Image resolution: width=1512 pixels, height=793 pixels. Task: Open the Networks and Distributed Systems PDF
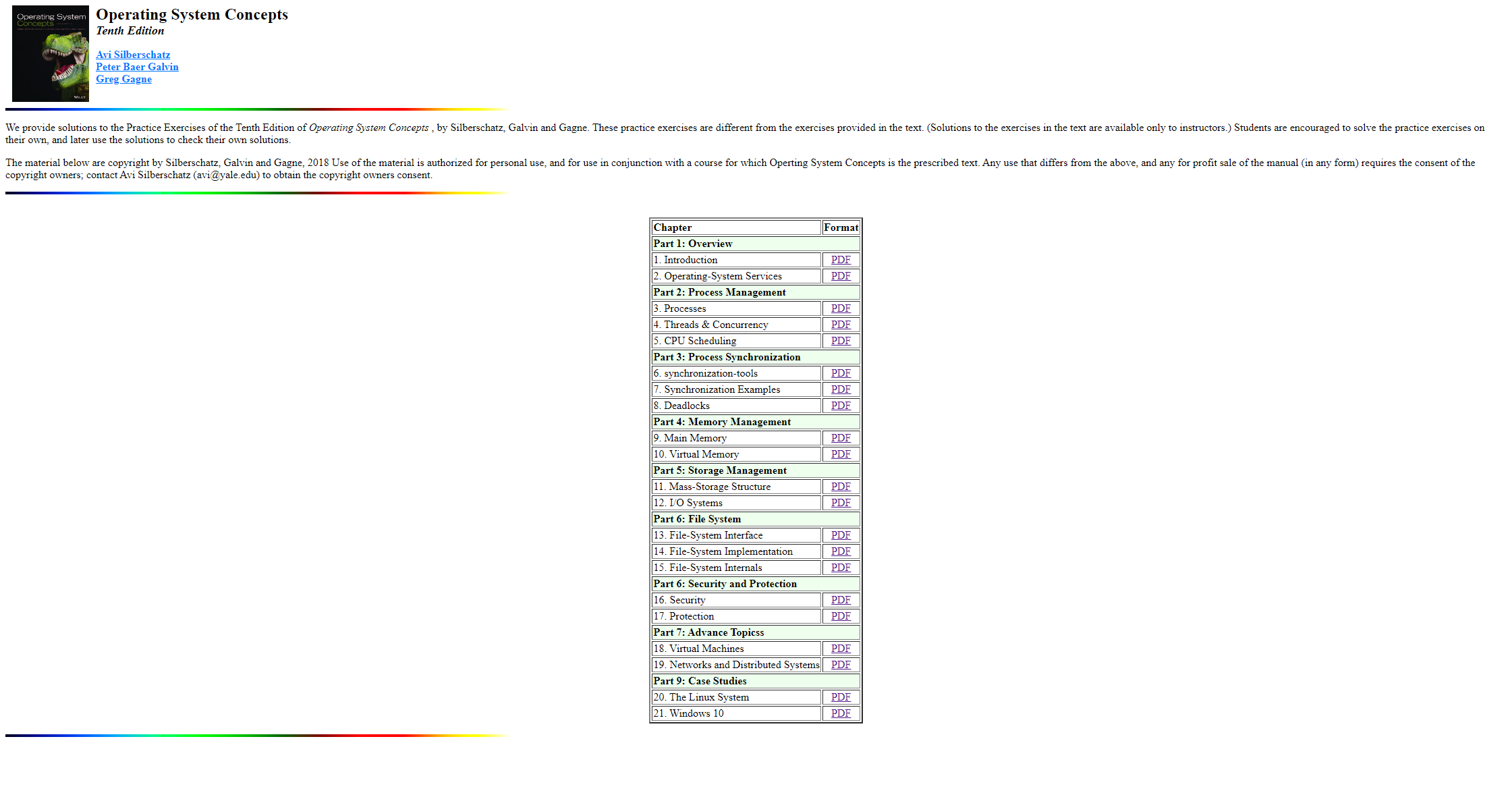(x=841, y=664)
